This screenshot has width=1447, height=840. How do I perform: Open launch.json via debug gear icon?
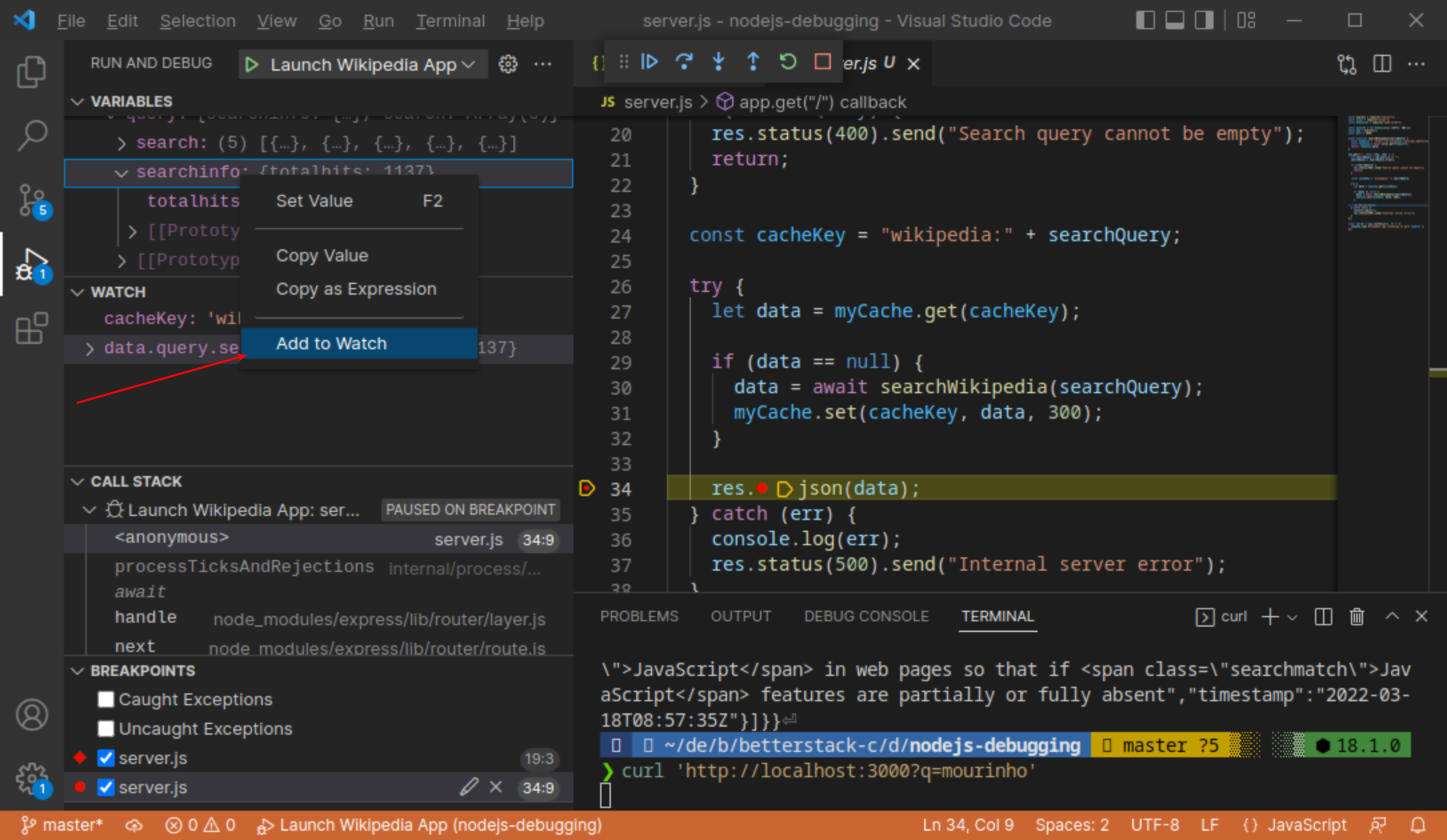(508, 64)
